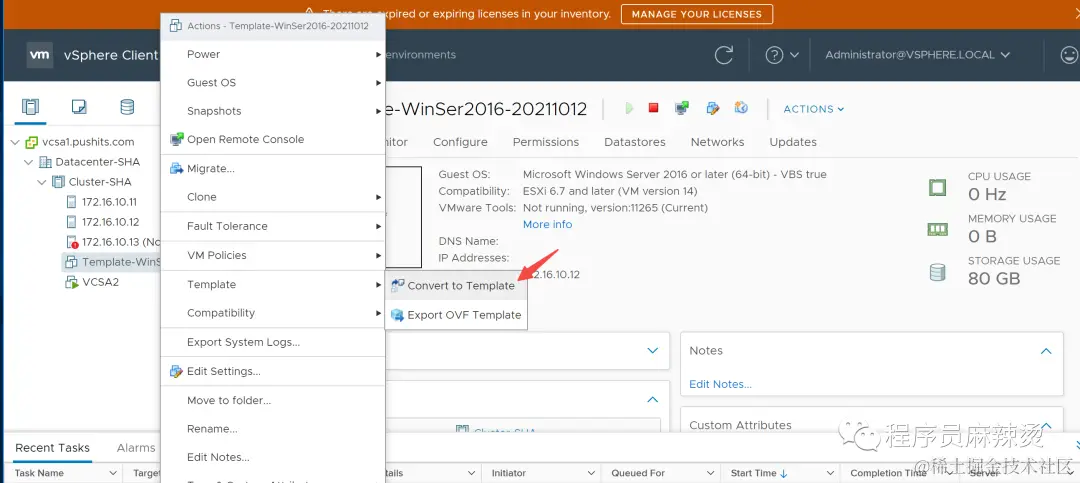This screenshot has height=483, width=1080.
Task: Click the memory usage icon
Action: point(937,229)
